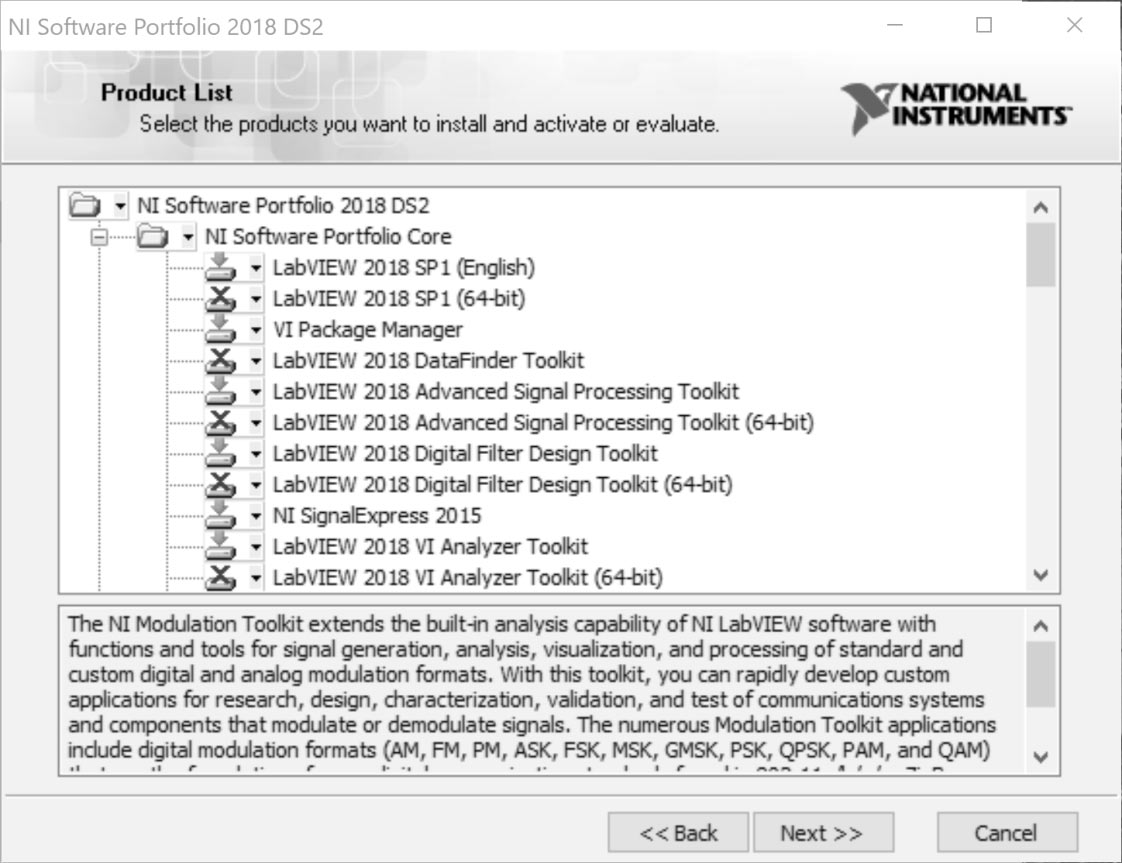
Task: Click the folder icon for NI Software Portfolio Core
Action: [152, 237]
